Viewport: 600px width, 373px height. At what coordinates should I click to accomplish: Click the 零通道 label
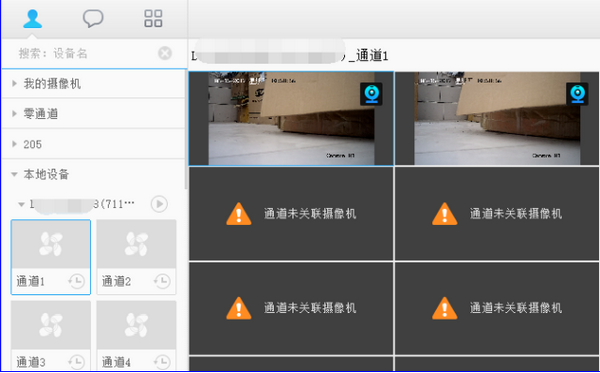(41, 114)
